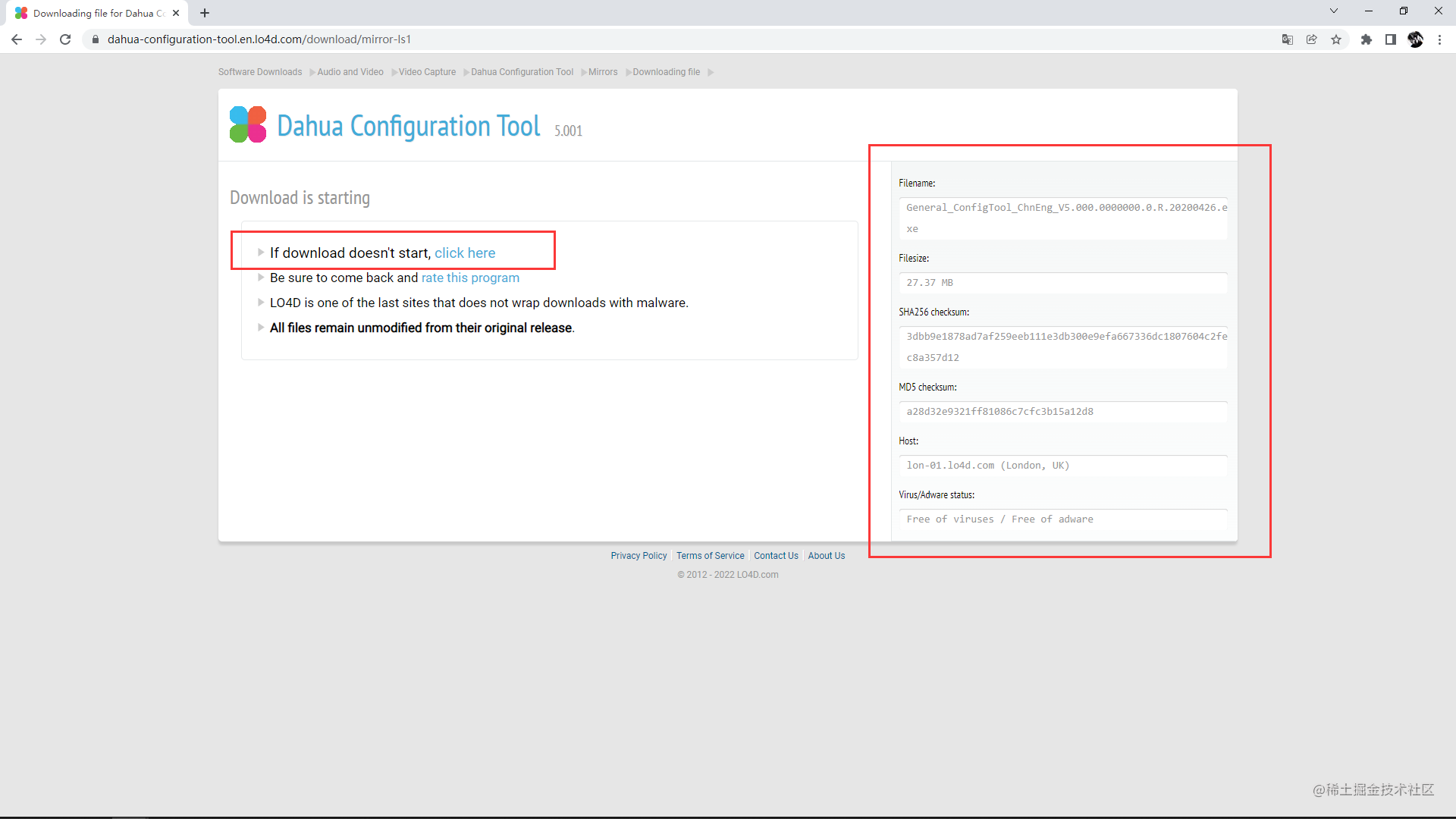This screenshot has height=819, width=1456.
Task: Select the Filesize value 27.37 MB
Action: tap(1063, 283)
